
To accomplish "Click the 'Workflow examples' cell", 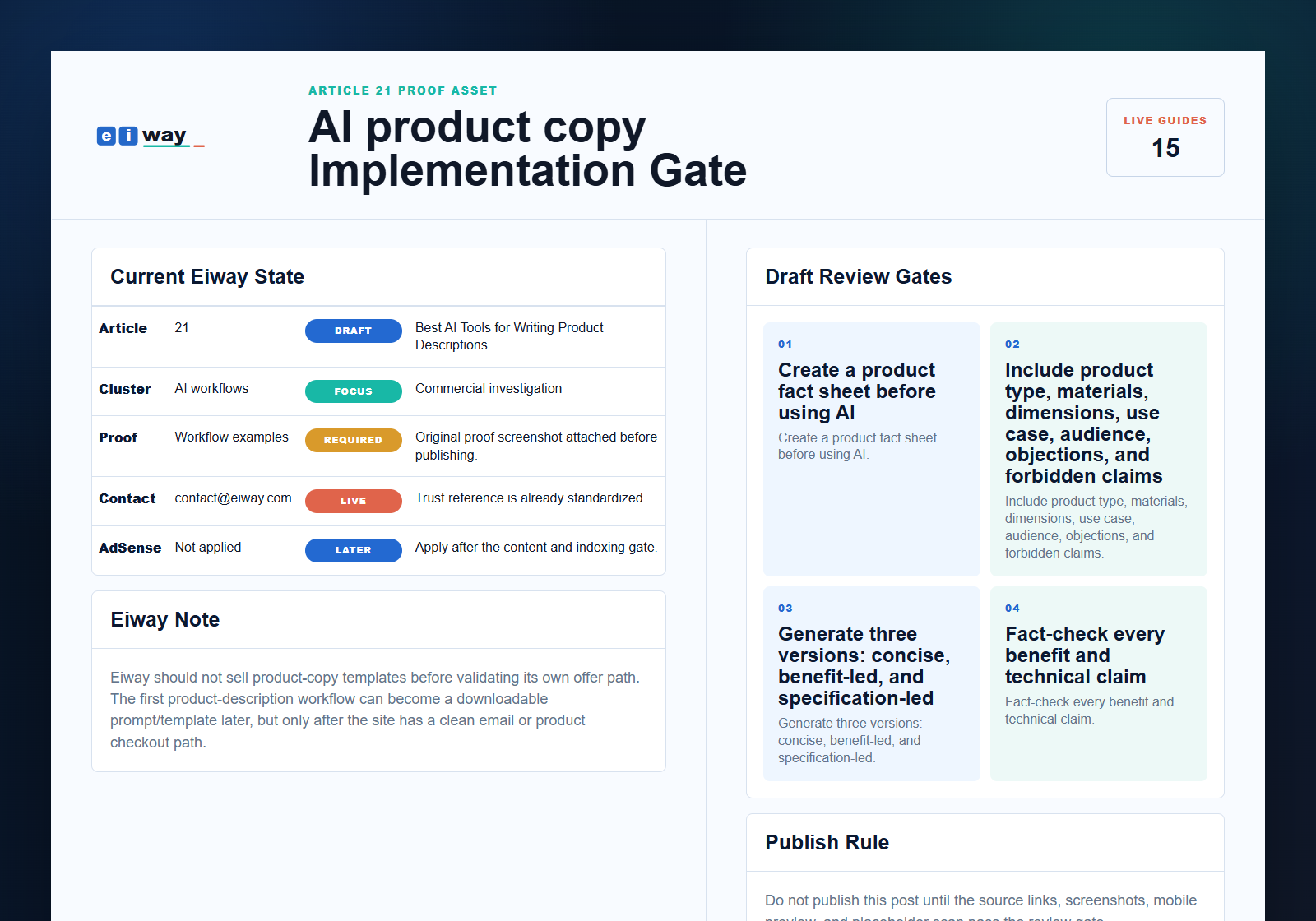I will 231,437.
